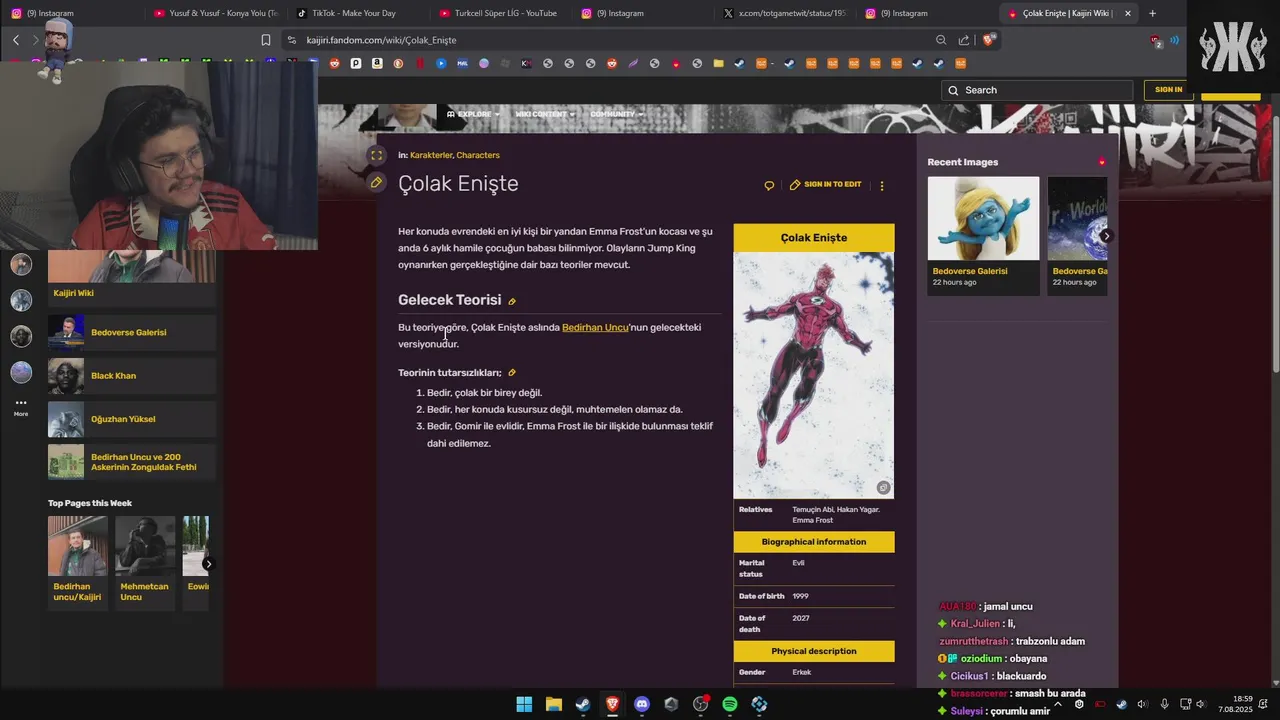Open the Mehmetcan Uncu top page thumbnail
Screen dimensions: 1280x720
(145, 546)
